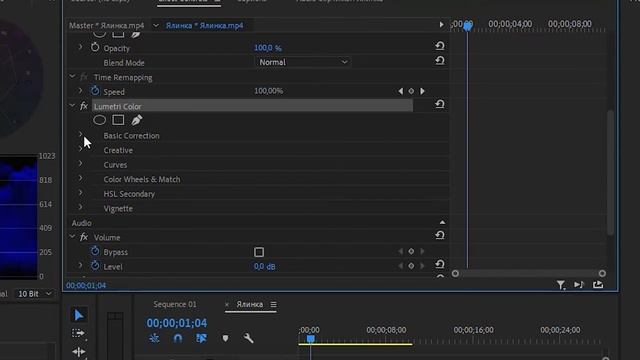The width and height of the screenshot is (640, 360).
Task: Reset the Blend Mode parameter
Action: click(440, 61)
